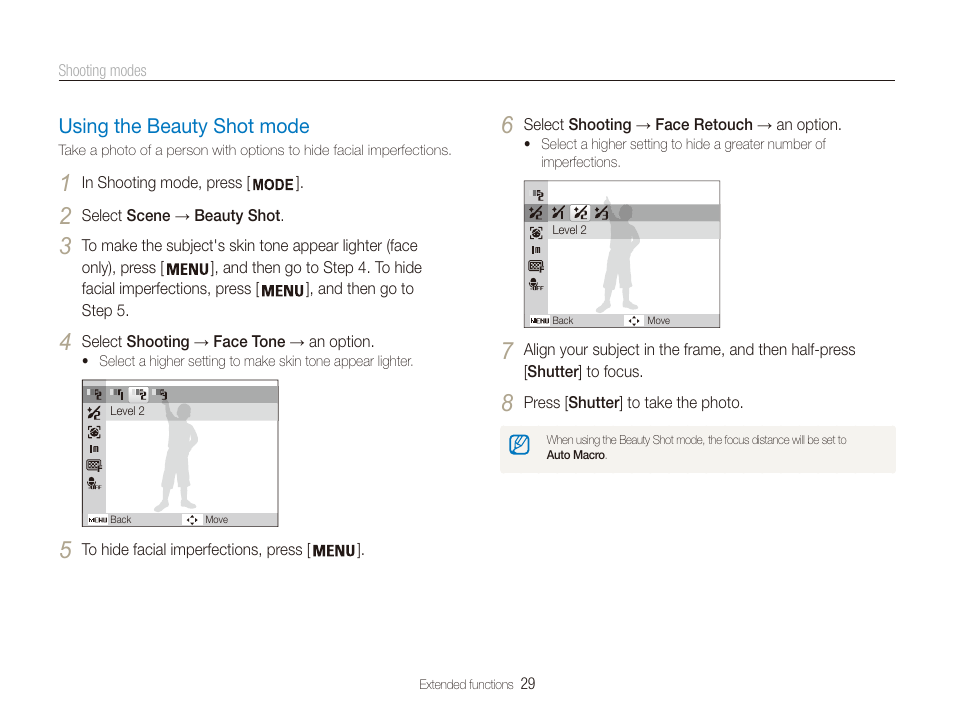Viewport: 954px width, 720px height.
Task: Click 'Auto Macro' bold text in note
Action: pos(576,455)
